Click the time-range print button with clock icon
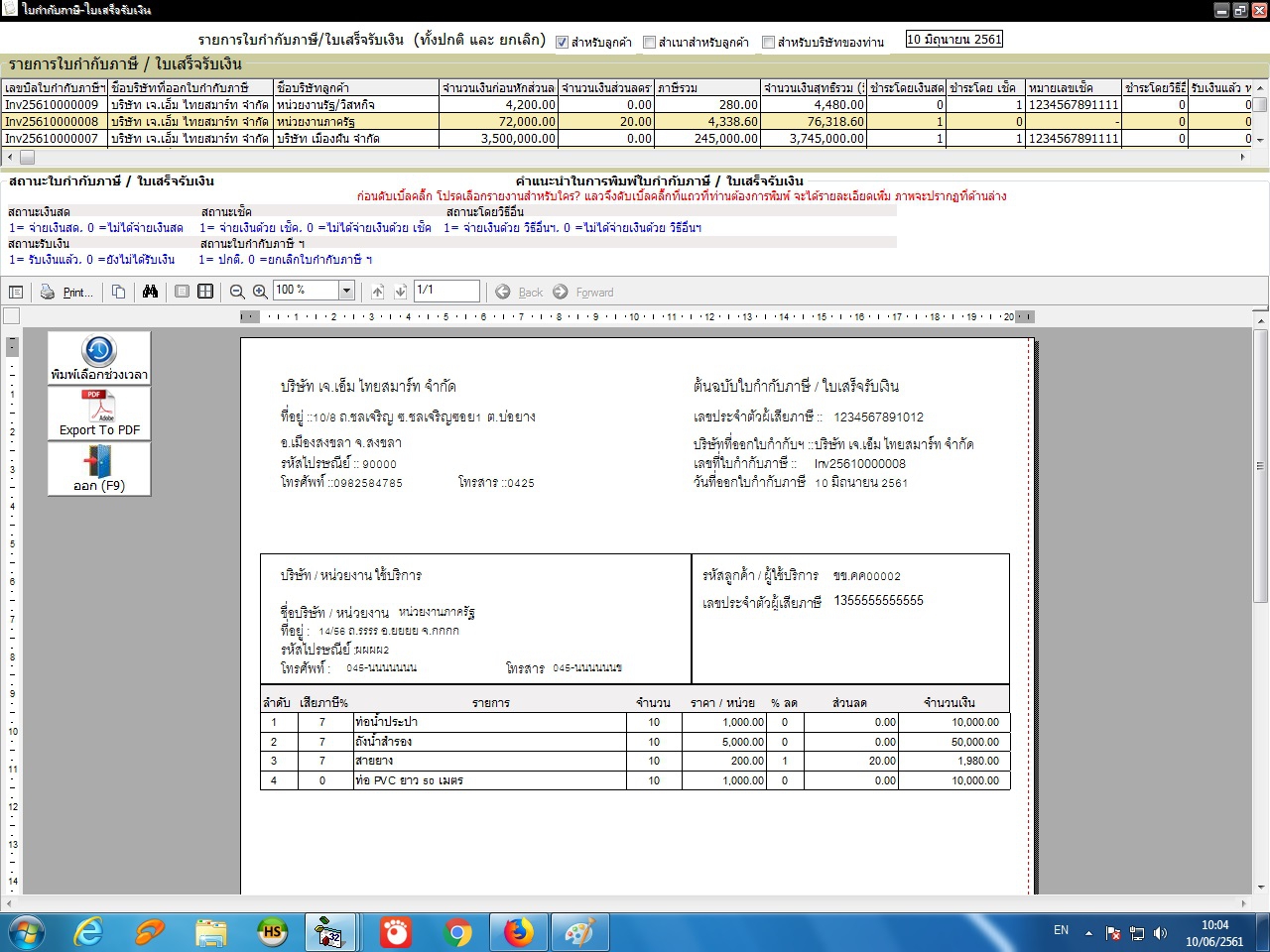1270x952 pixels. (99, 358)
